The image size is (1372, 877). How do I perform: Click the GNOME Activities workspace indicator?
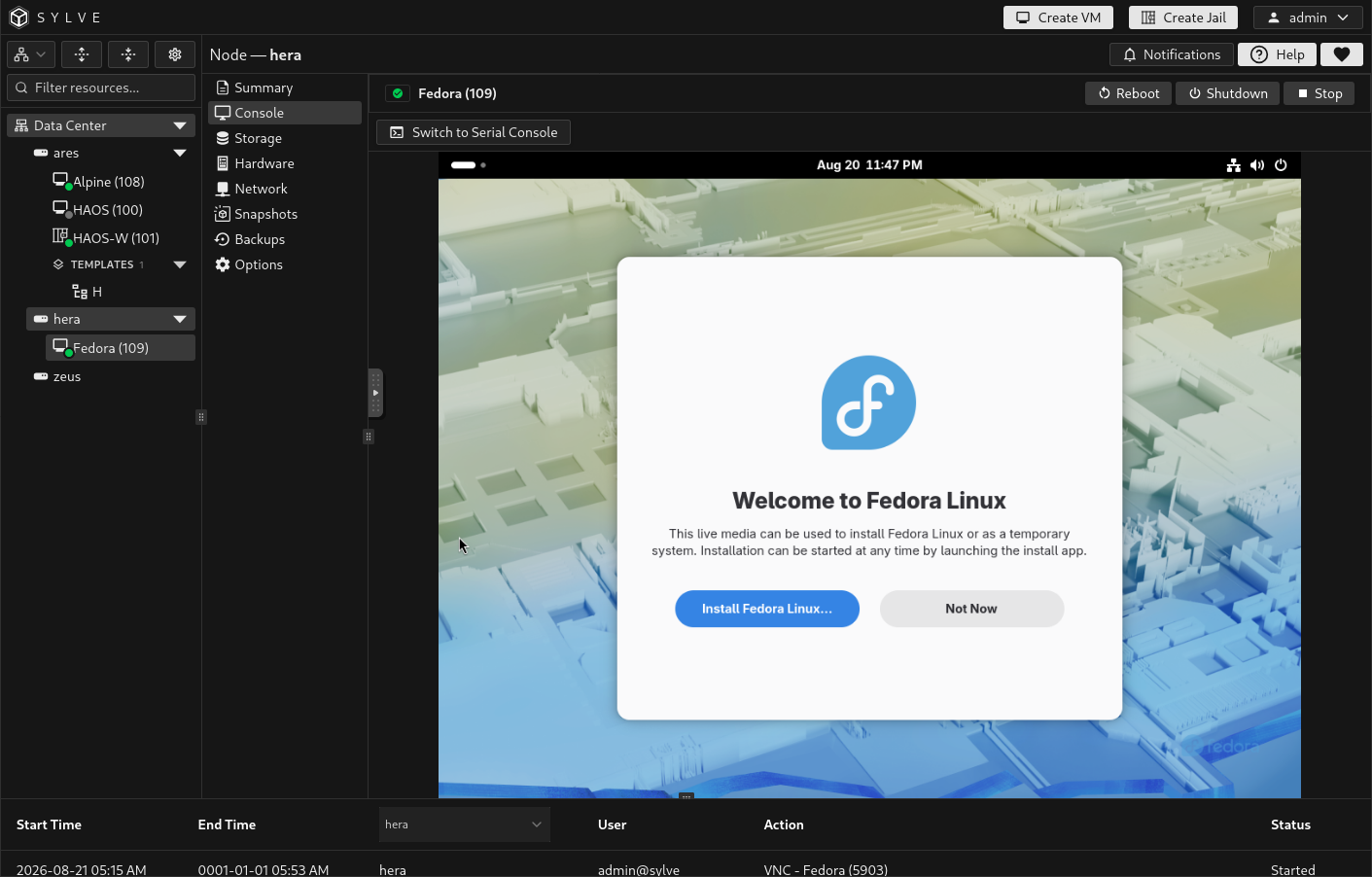click(468, 165)
